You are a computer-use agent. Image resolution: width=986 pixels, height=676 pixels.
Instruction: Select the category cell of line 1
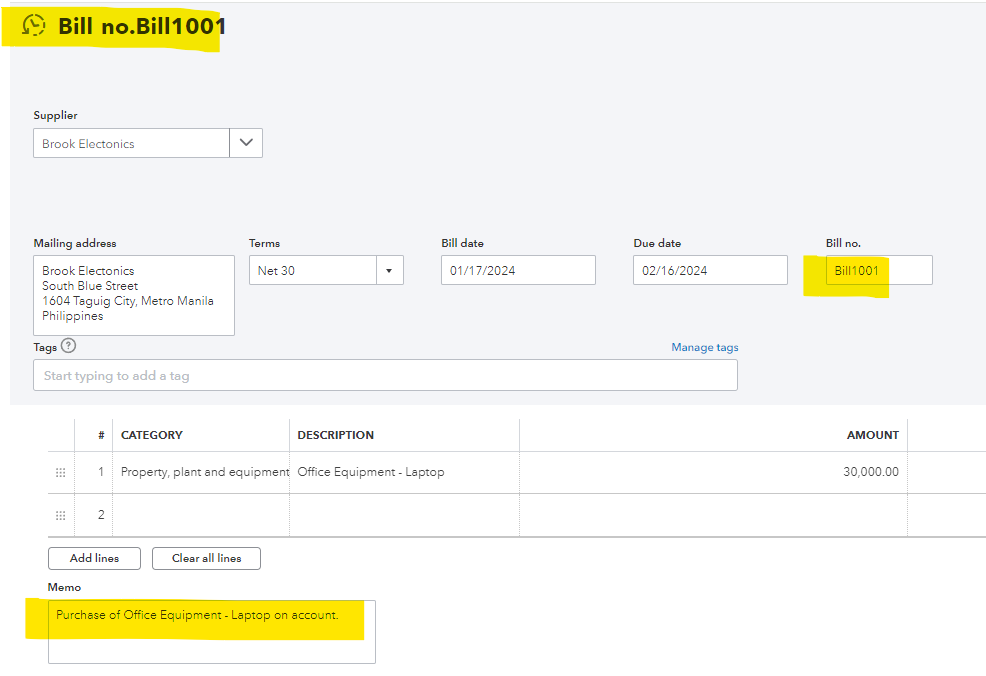coord(203,472)
